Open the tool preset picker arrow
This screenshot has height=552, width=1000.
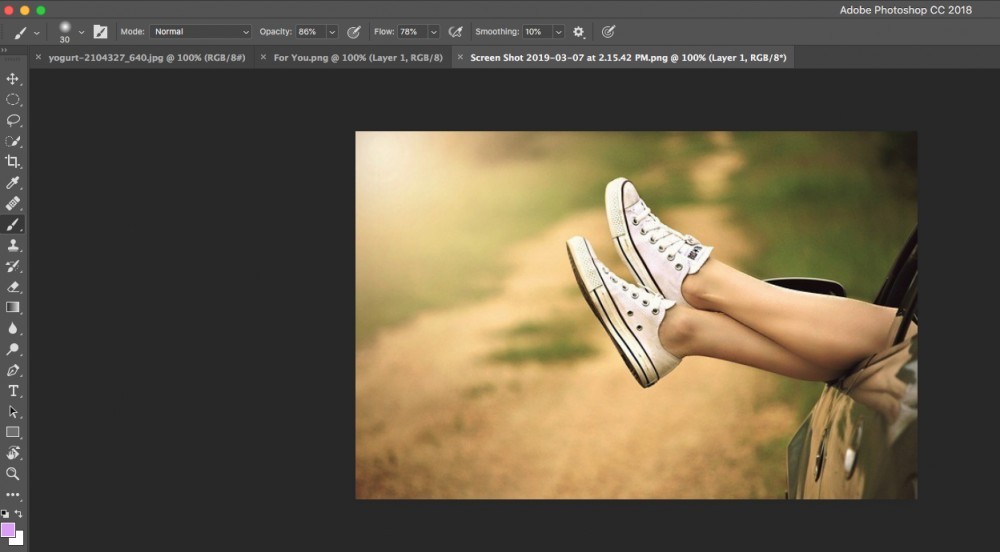click(x=36, y=33)
